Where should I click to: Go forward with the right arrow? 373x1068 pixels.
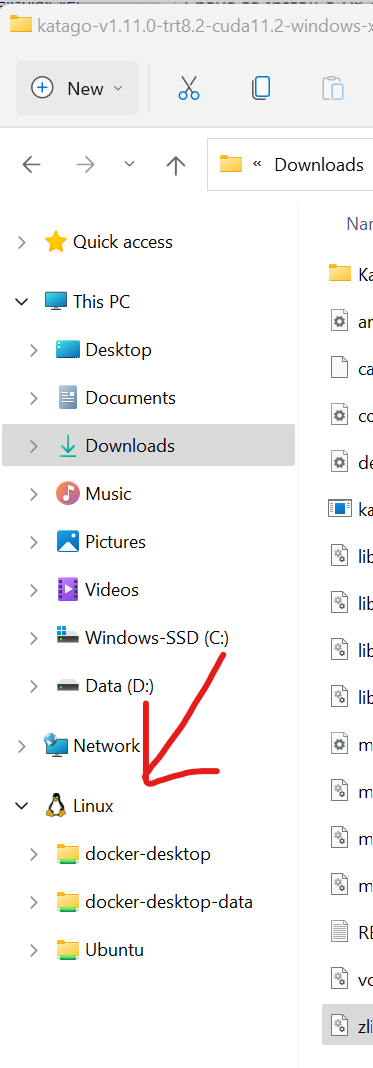pos(85,164)
